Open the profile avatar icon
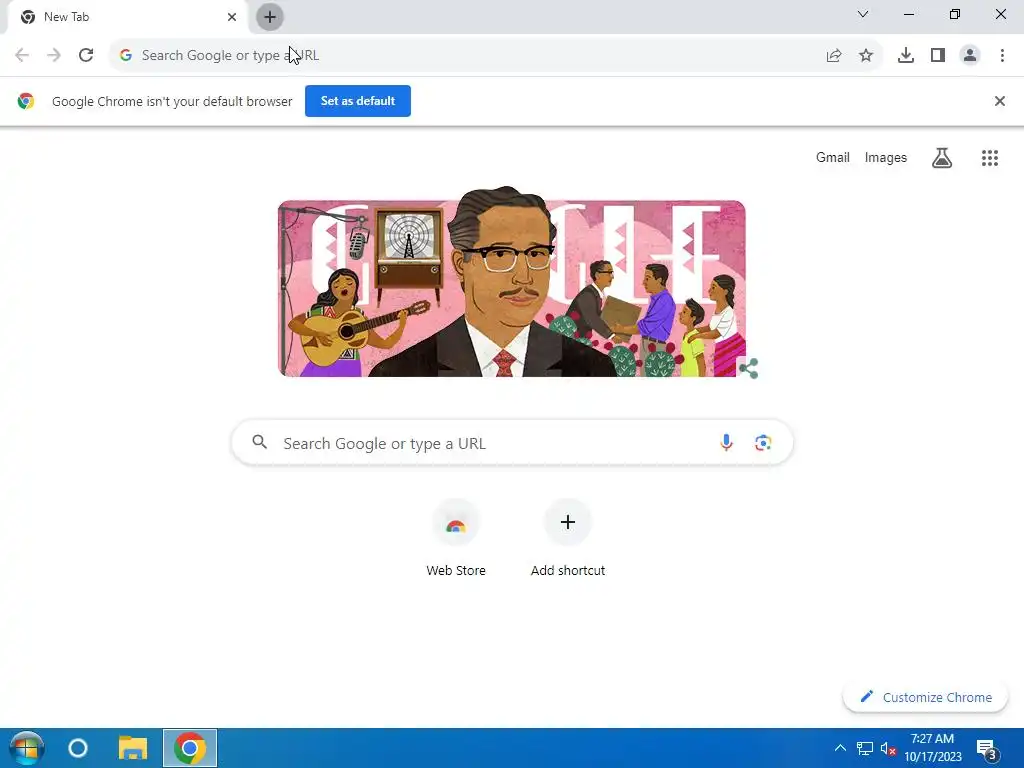The image size is (1024, 768). point(970,56)
